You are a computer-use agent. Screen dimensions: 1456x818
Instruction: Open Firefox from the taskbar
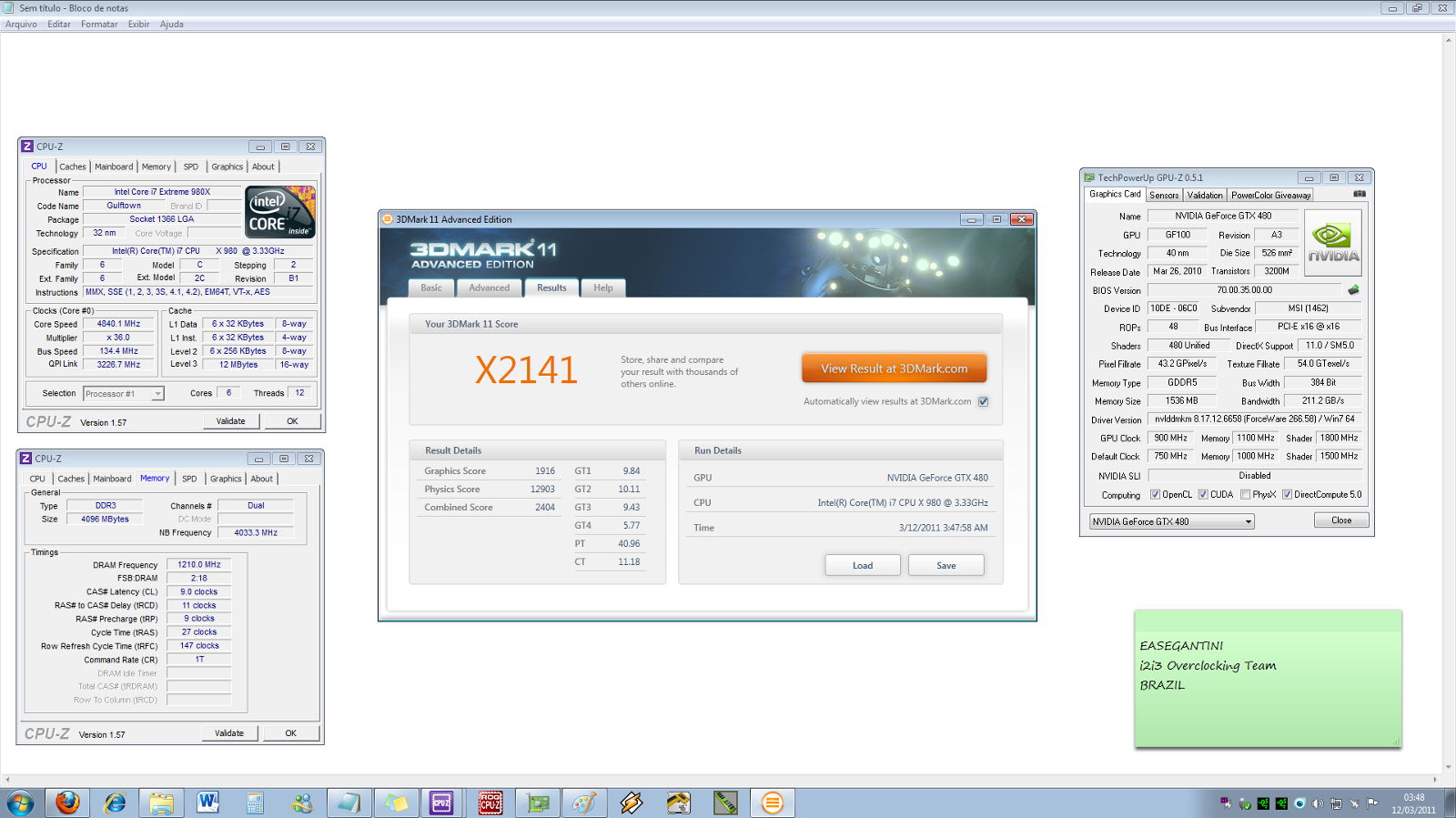[x=67, y=803]
